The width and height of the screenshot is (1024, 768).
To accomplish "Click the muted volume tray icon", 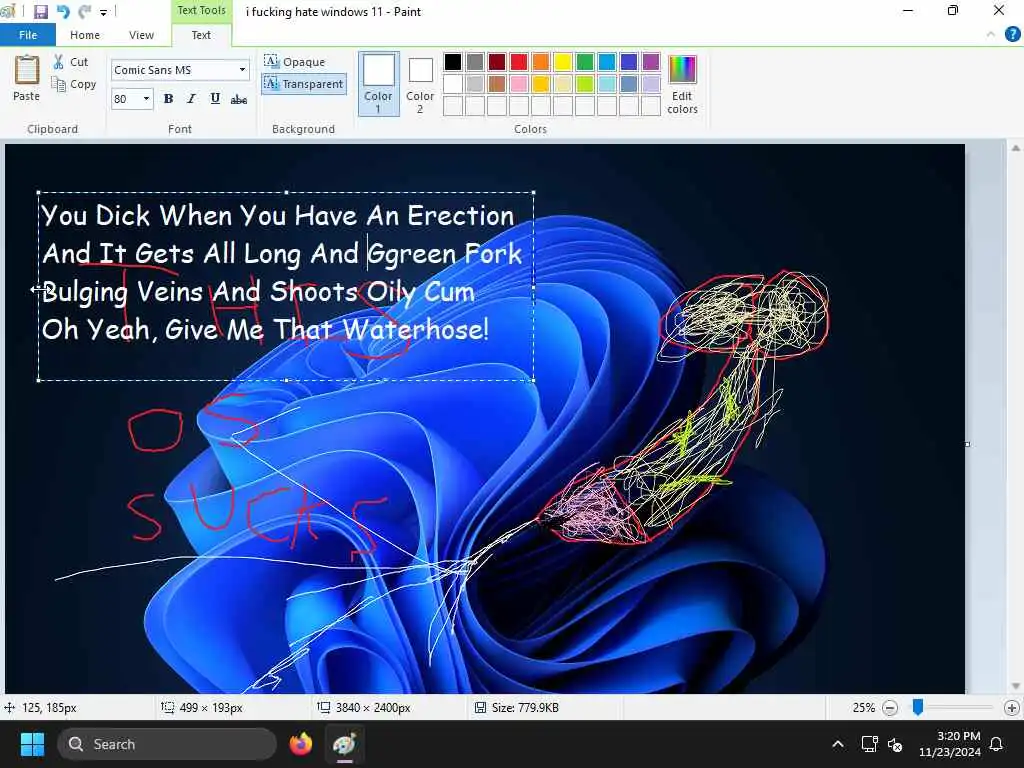I will [x=895, y=744].
